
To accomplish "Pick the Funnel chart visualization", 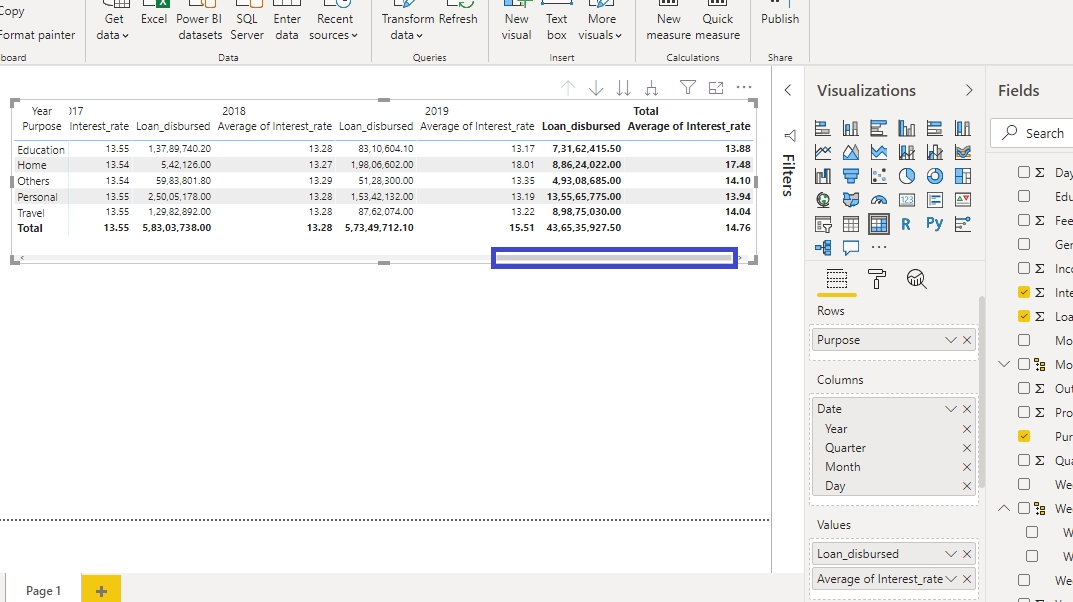I will 851,176.
